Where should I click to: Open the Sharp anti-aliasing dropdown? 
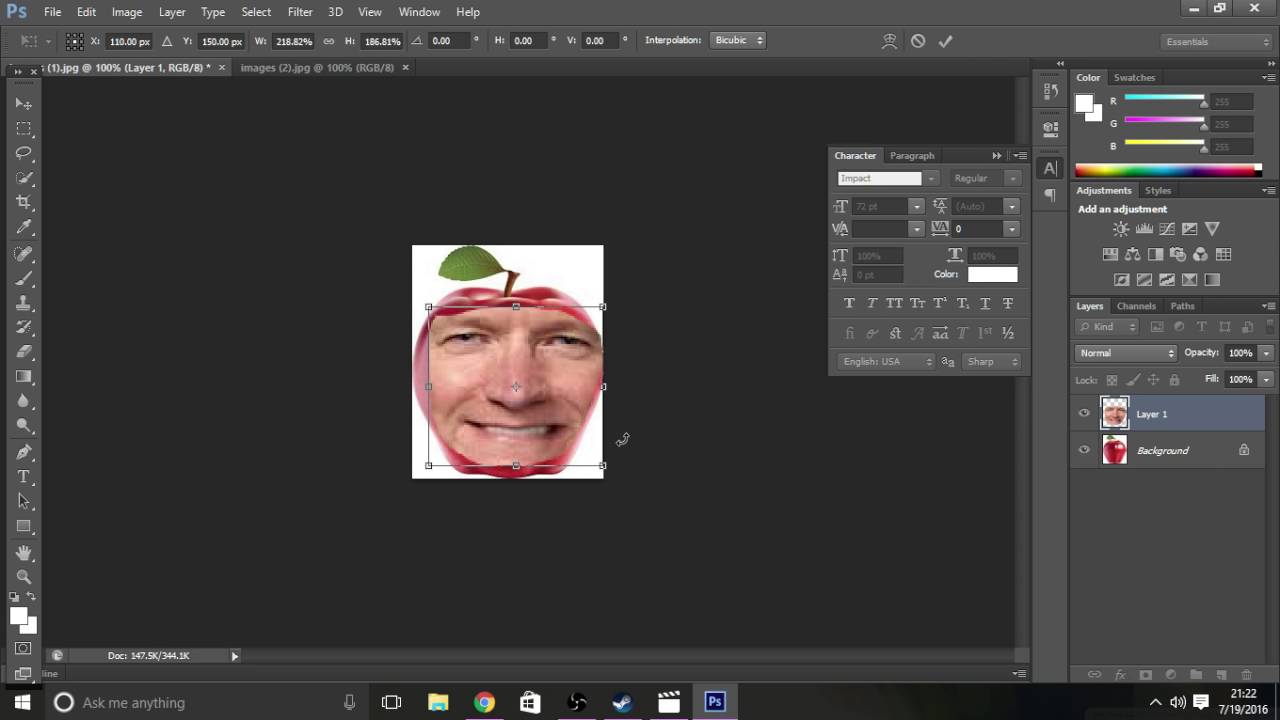point(992,361)
